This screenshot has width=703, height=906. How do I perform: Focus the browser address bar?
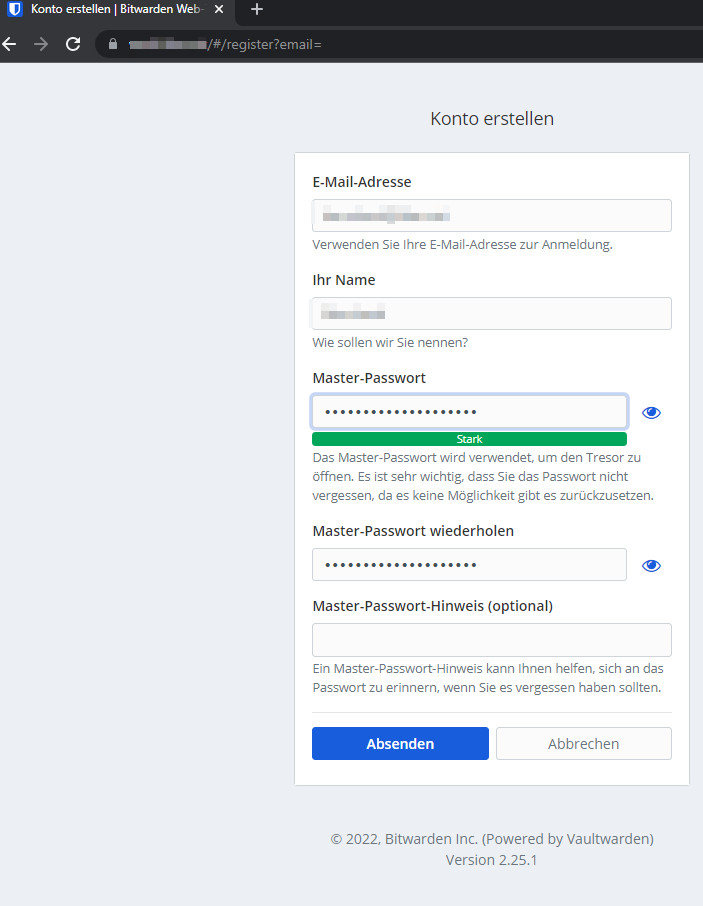click(400, 45)
